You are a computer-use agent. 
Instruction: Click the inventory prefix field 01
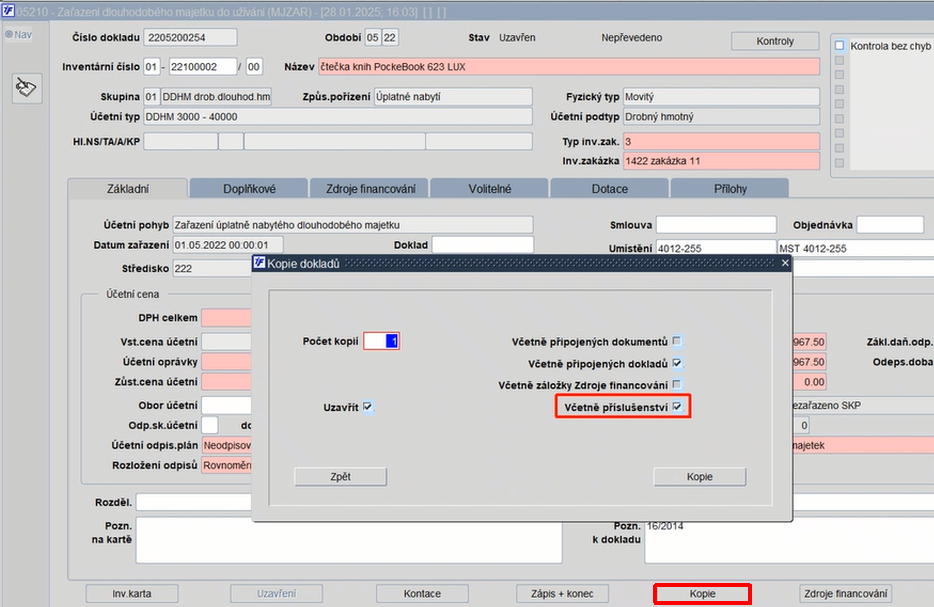pyautogui.click(x=151, y=67)
